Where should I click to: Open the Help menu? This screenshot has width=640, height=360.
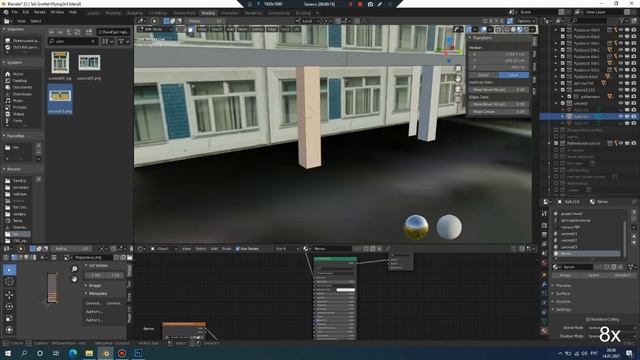[73, 12]
